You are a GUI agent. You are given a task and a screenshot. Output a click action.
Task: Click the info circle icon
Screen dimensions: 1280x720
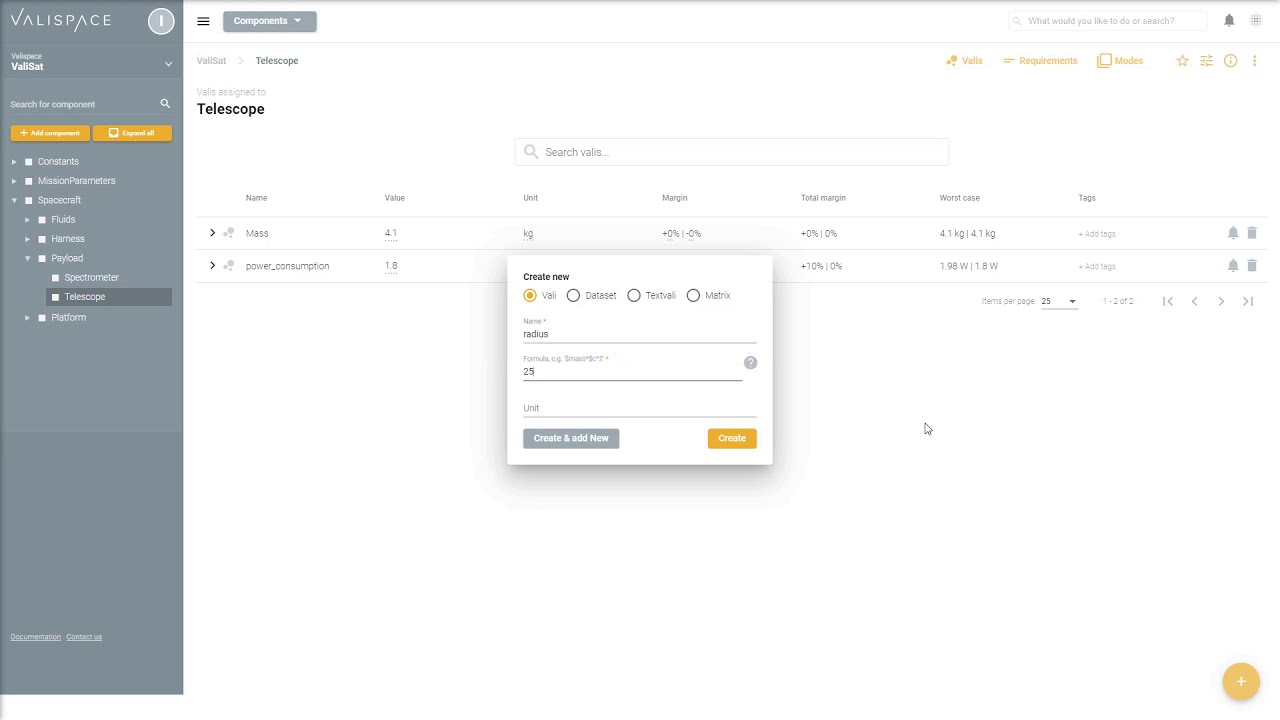coord(1230,61)
